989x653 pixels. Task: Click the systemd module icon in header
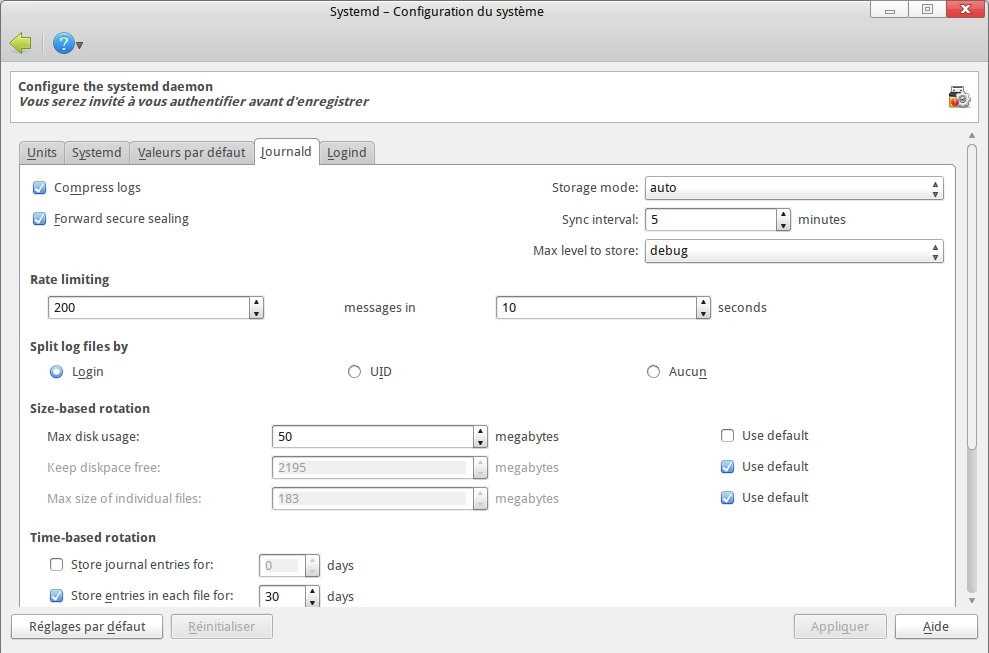coord(959,96)
